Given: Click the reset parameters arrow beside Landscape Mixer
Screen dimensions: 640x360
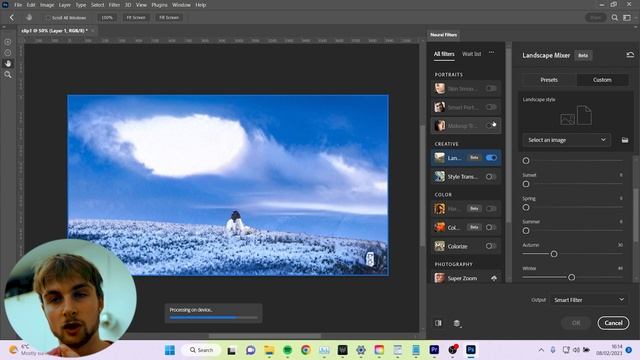Looking at the screenshot, I should point(630,55).
